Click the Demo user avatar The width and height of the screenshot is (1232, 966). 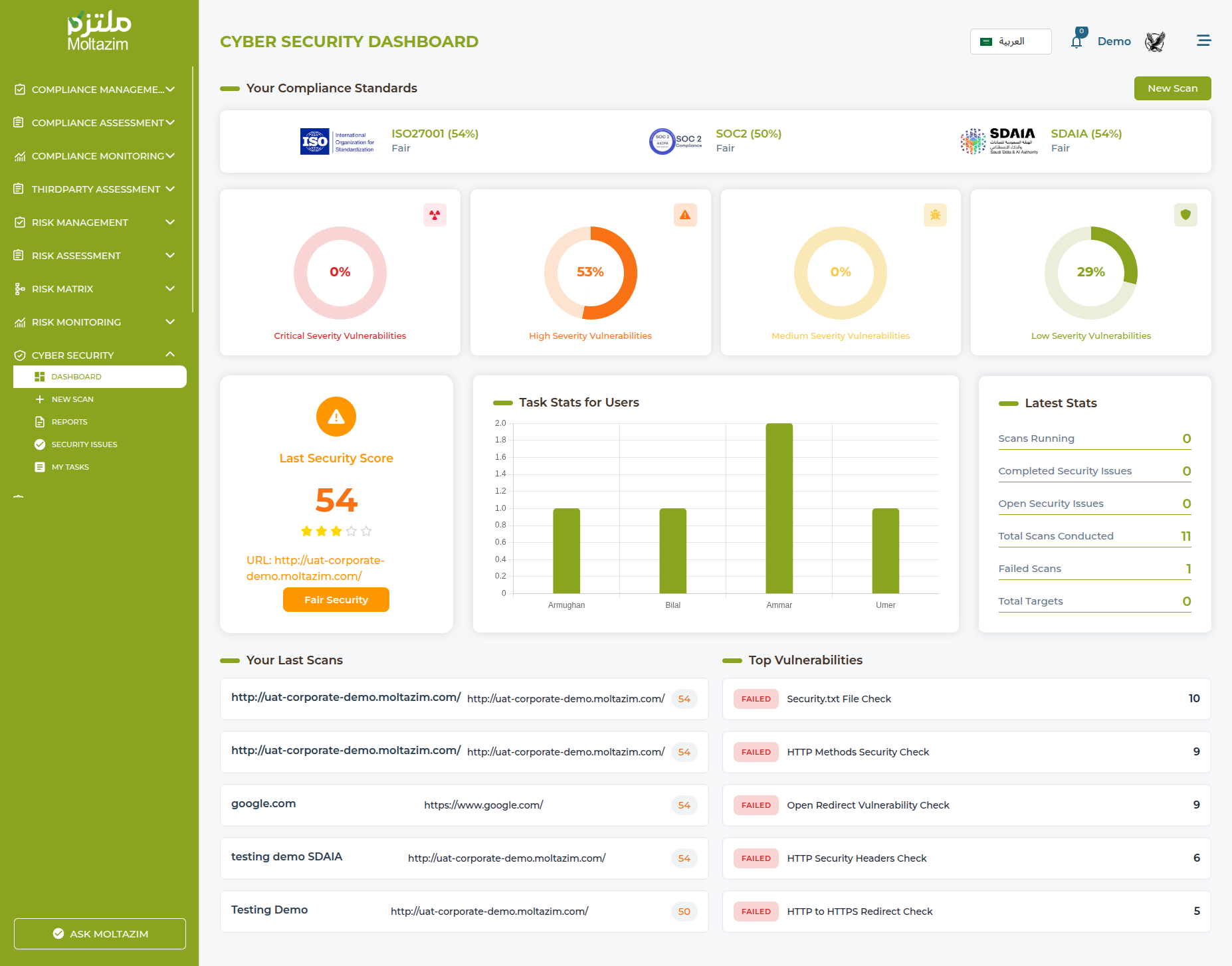pyautogui.click(x=1155, y=42)
